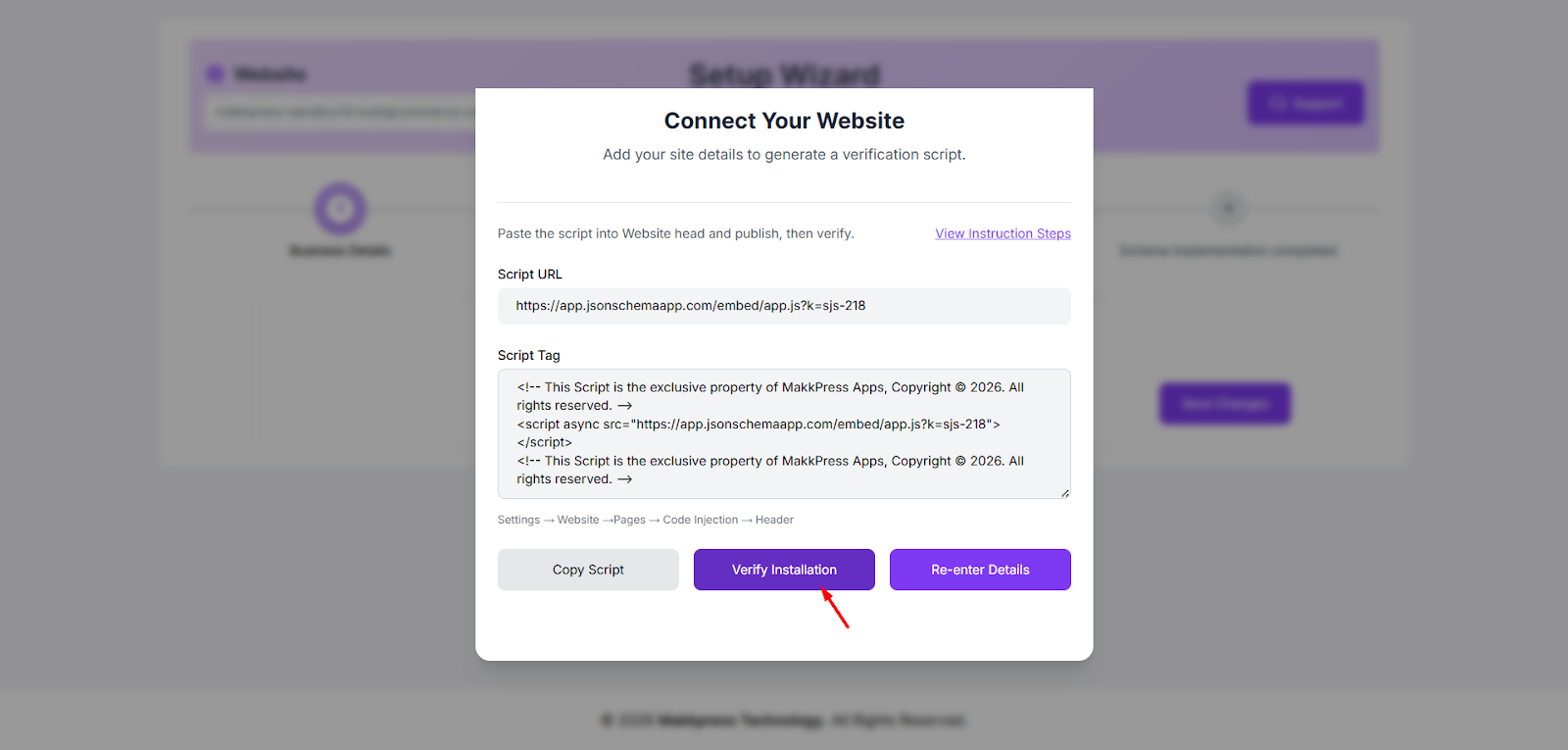Click the Script URL label
The width and height of the screenshot is (1568, 750).
(x=530, y=275)
